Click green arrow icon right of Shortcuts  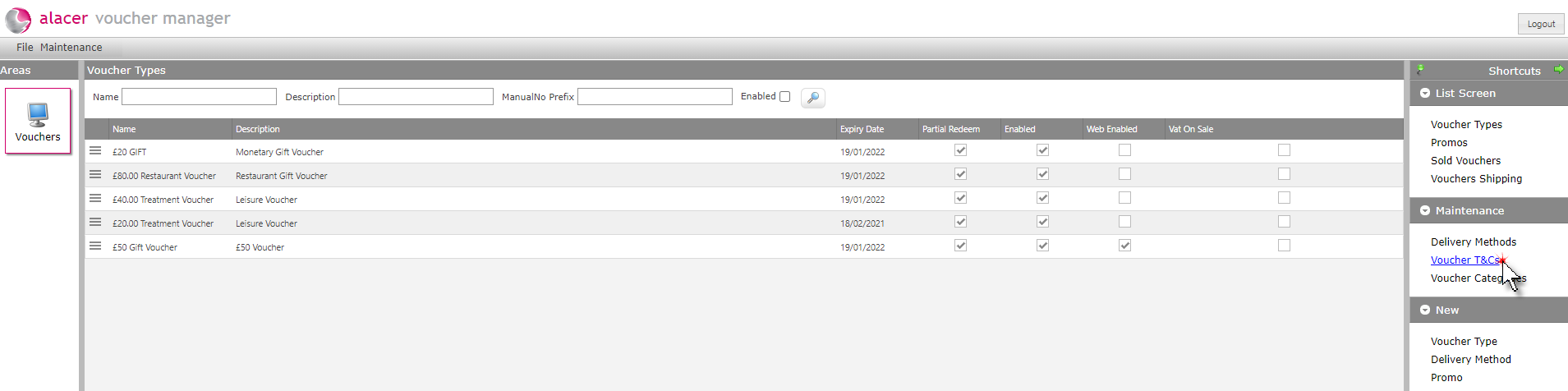1558,70
